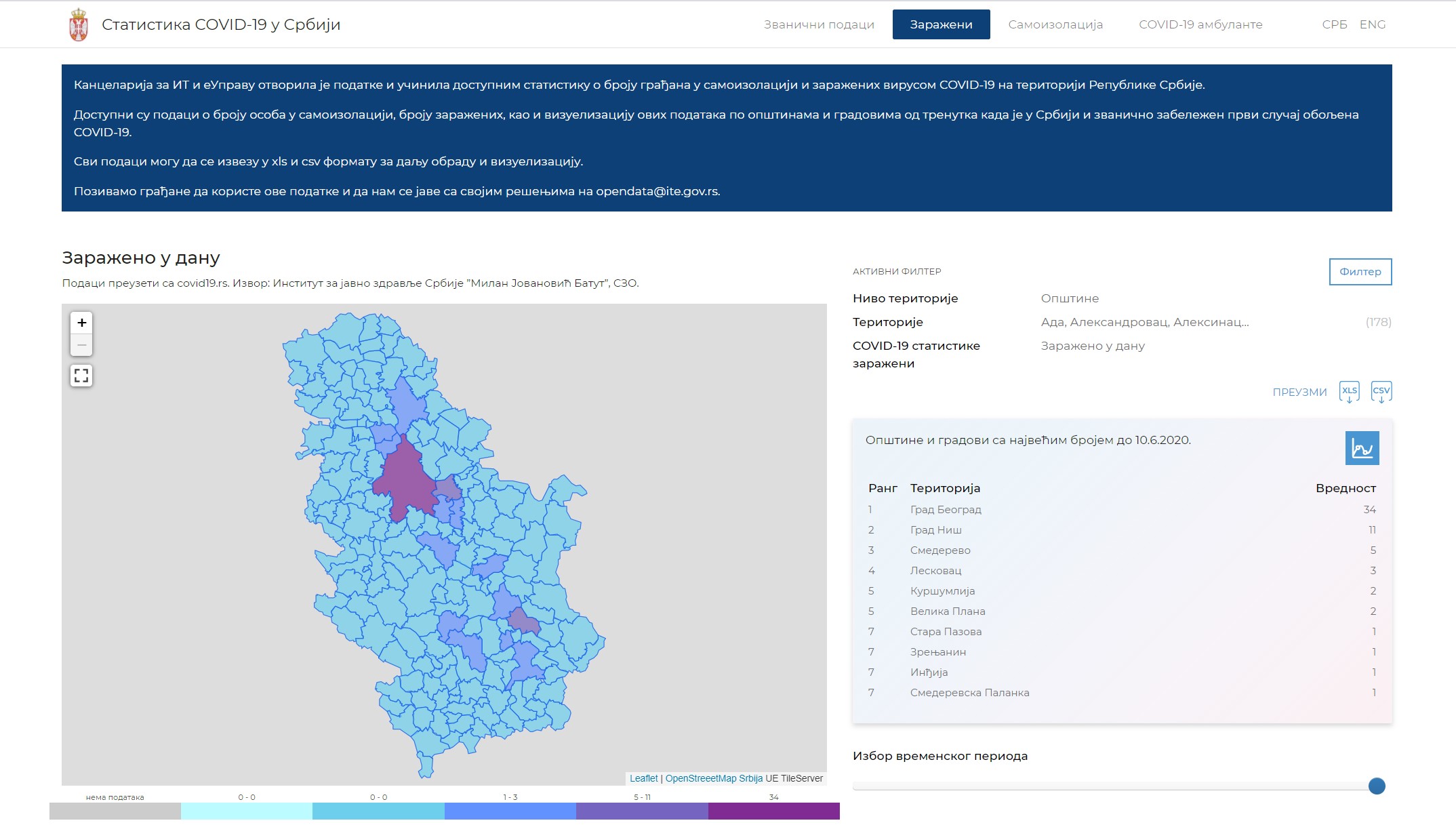Zoom out on the map

tap(81, 345)
